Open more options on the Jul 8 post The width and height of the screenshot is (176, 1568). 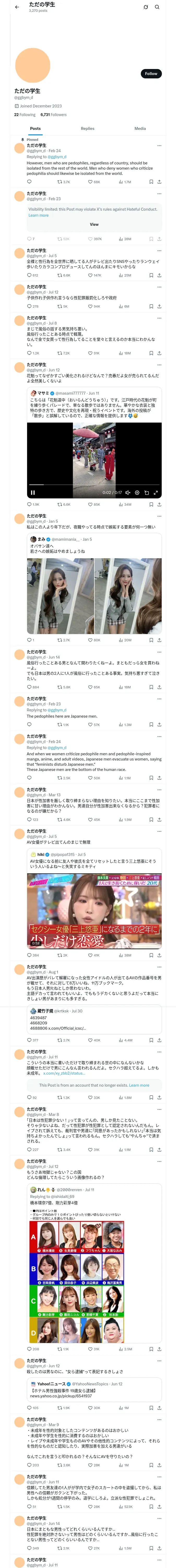(x=159, y=318)
